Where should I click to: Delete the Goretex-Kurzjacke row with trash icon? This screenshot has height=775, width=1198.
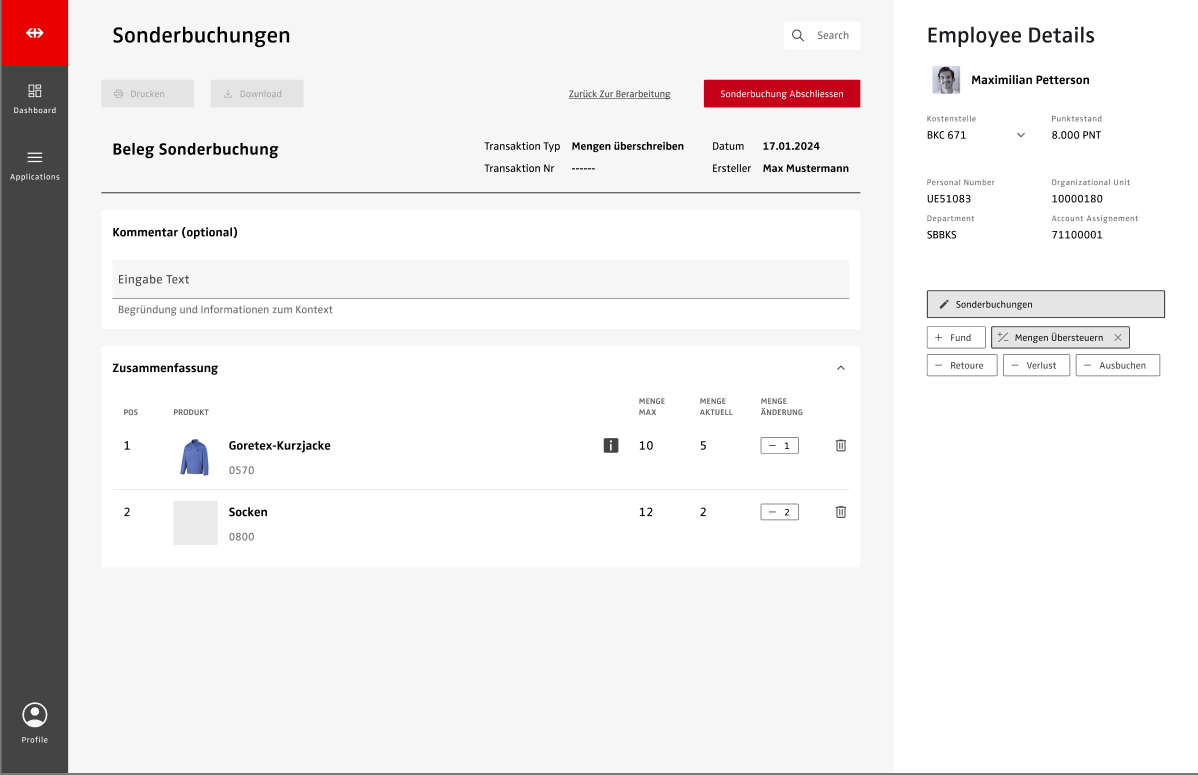[x=840, y=446]
